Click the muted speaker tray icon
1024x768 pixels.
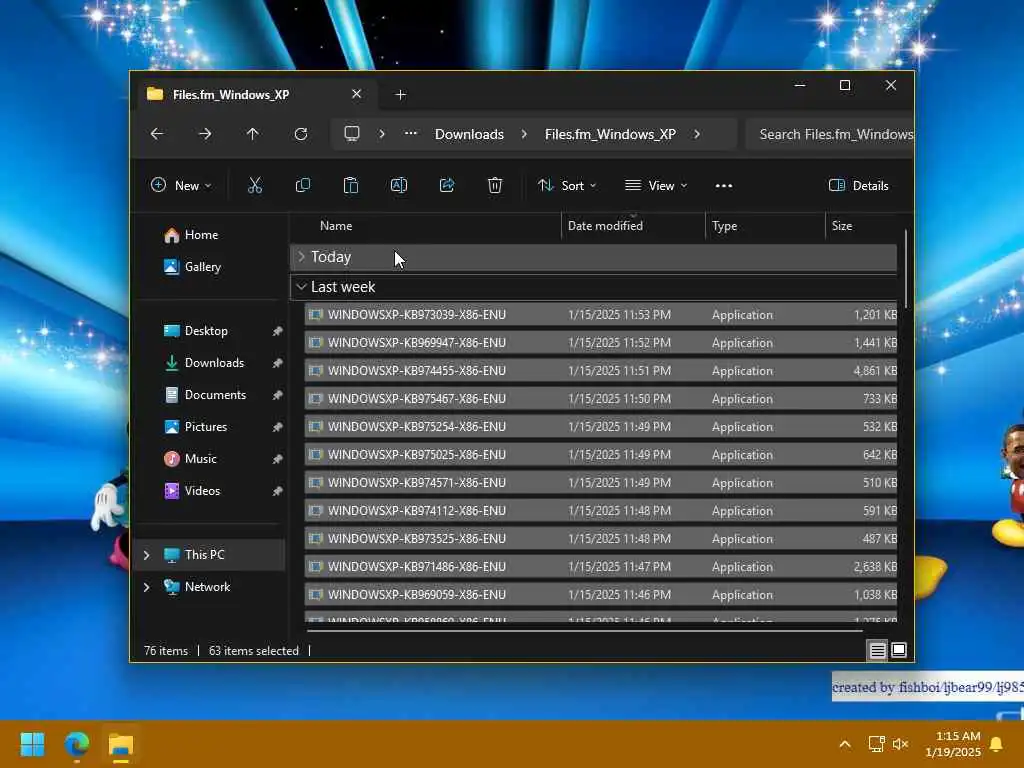901,744
